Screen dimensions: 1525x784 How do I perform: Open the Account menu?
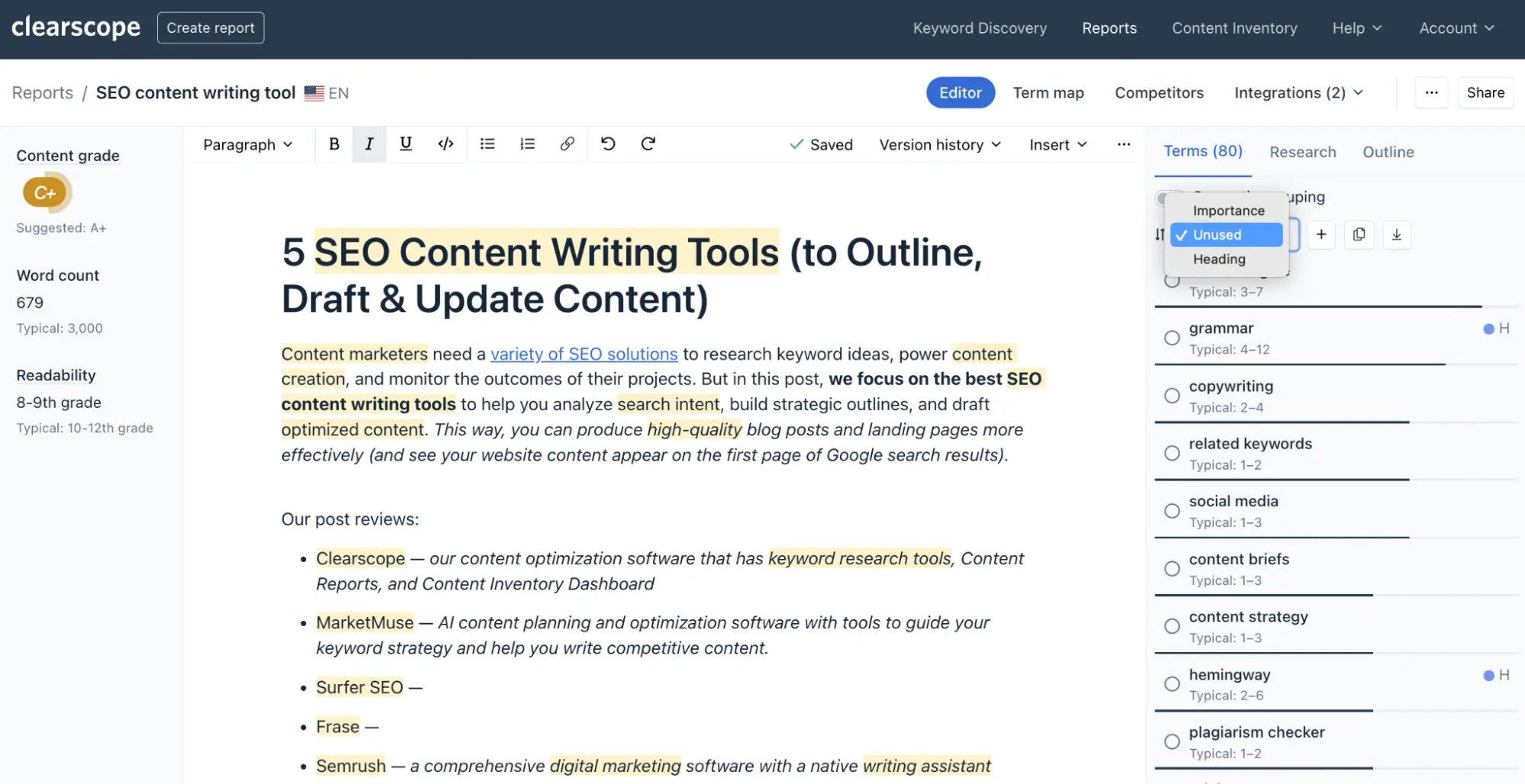[1456, 28]
